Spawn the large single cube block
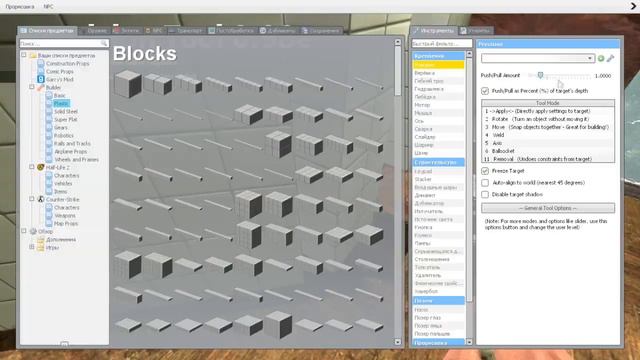The image size is (640, 360). click(128, 84)
